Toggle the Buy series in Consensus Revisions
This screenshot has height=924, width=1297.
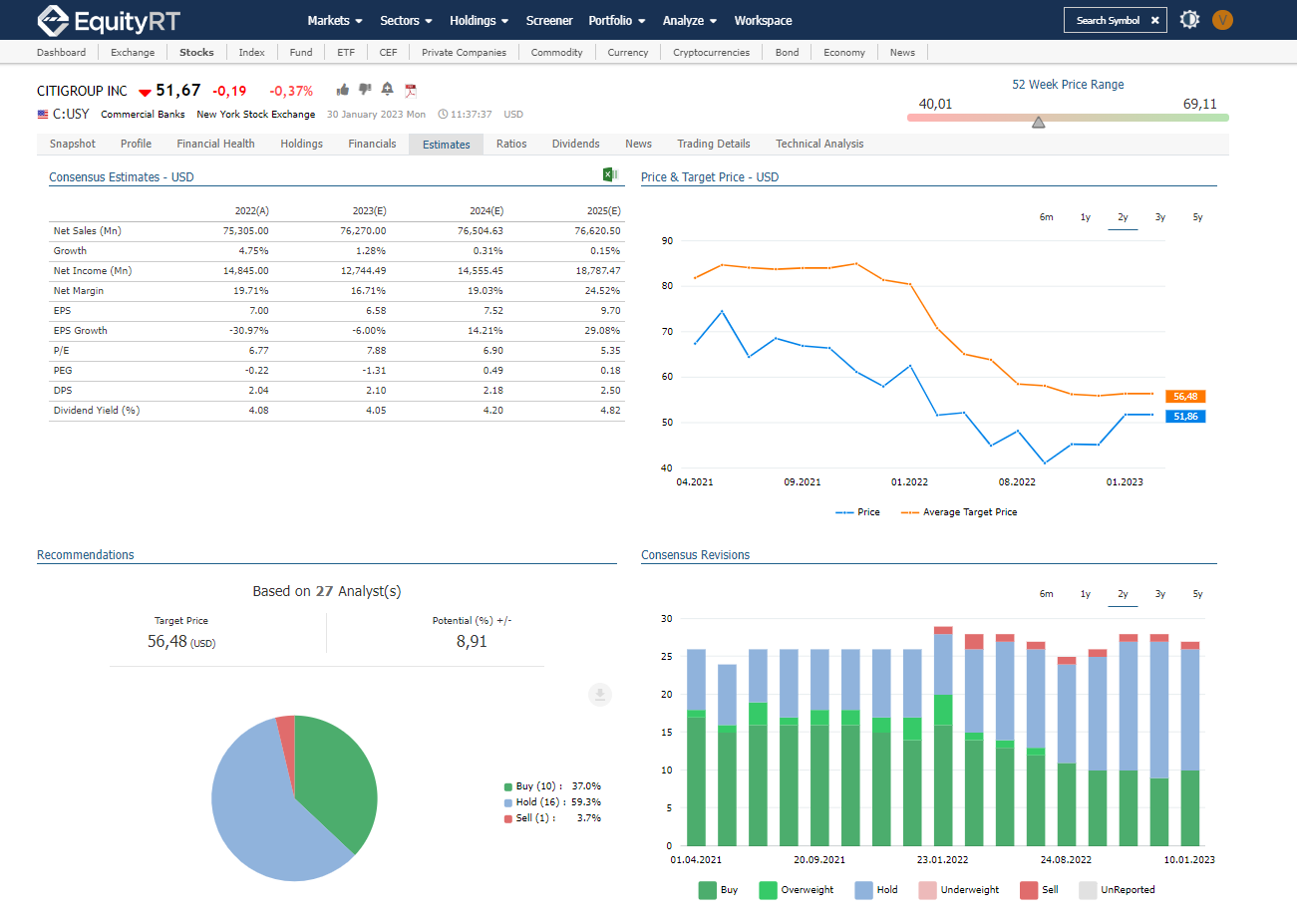pyautogui.click(x=719, y=890)
